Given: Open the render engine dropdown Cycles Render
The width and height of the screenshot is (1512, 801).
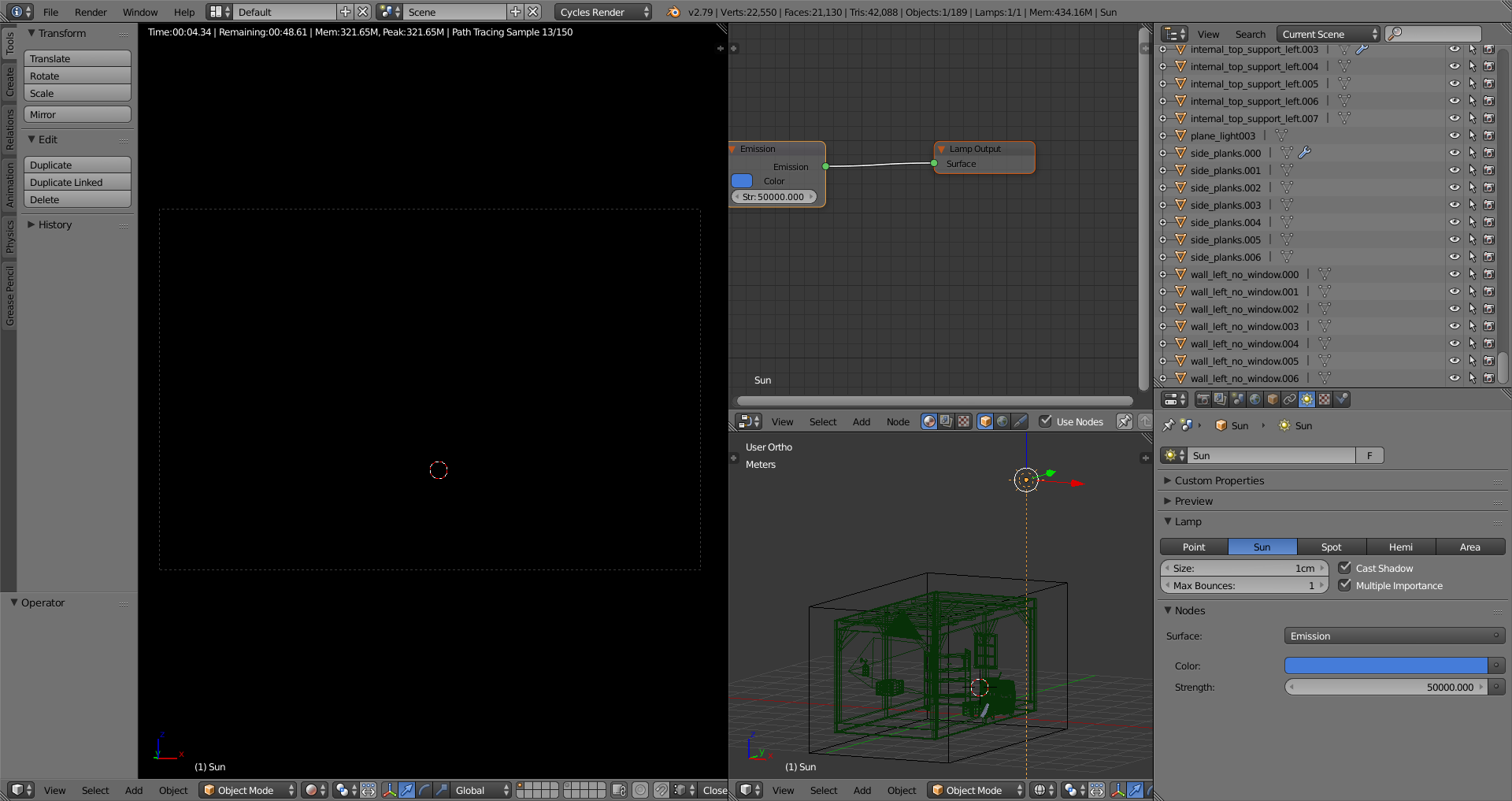Looking at the screenshot, I should pyautogui.click(x=603, y=12).
